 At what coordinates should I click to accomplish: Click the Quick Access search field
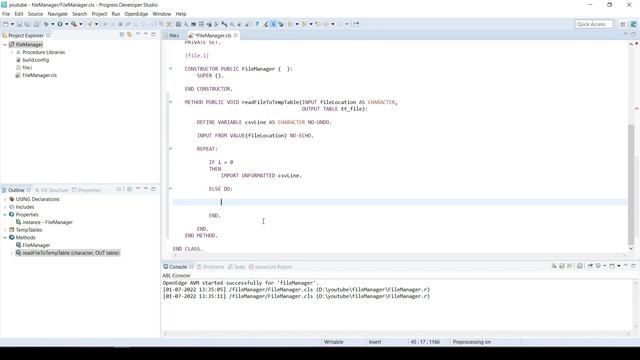(x=593, y=24)
